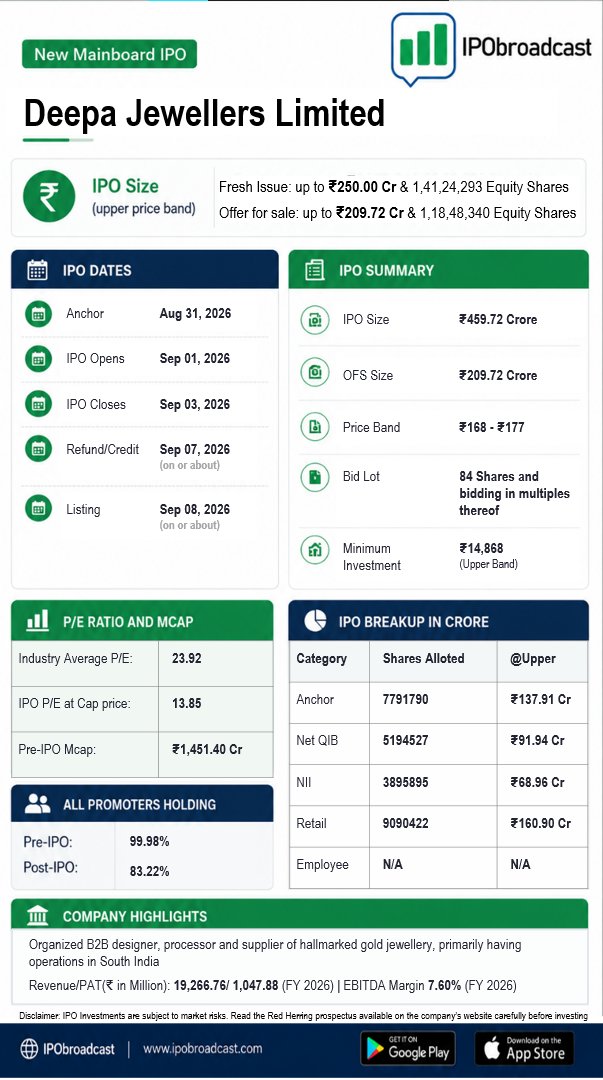Click the ₹459.72 Crore IPO size value
603x1080 pixels.
click(498, 319)
